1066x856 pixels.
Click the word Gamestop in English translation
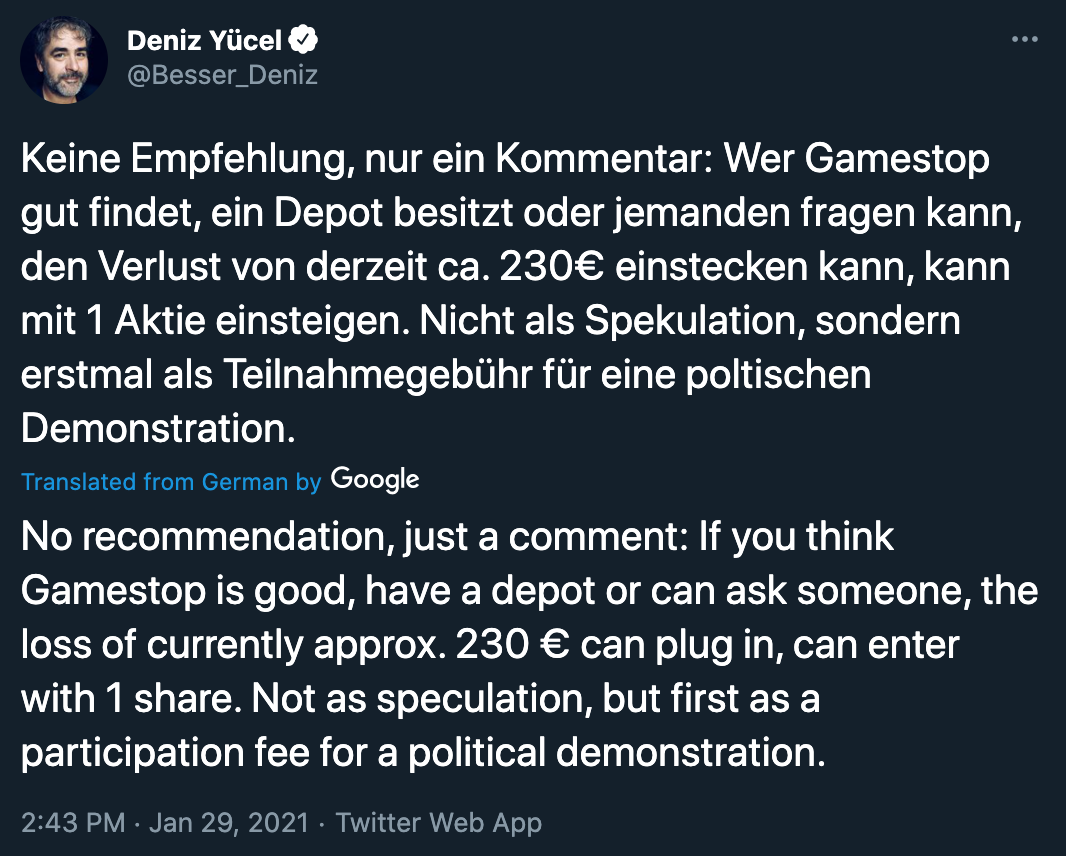(114, 592)
